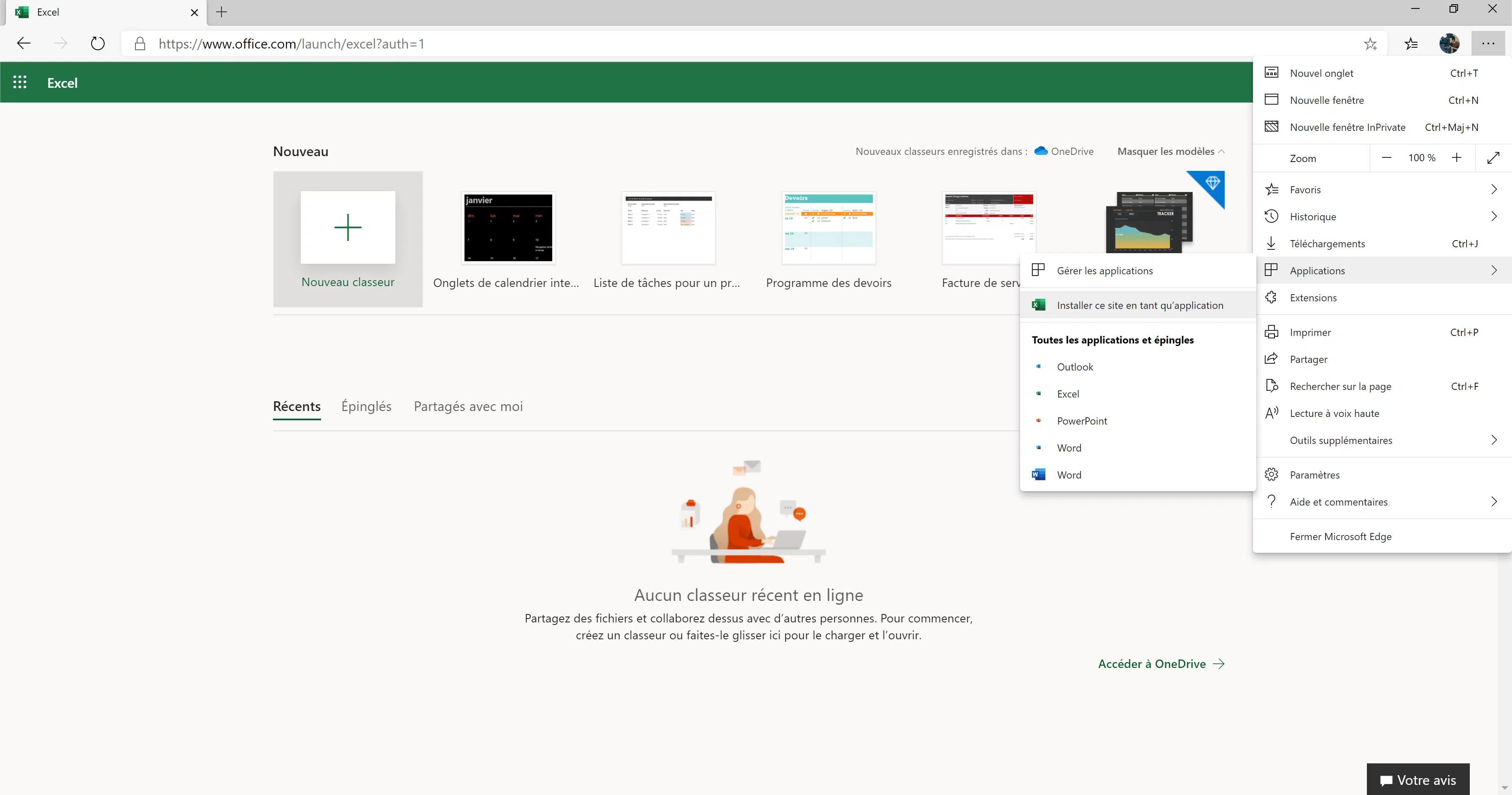Choose Nouvel onglet menu entry
Screen dimensions: 1512x795
pos(1382,73)
